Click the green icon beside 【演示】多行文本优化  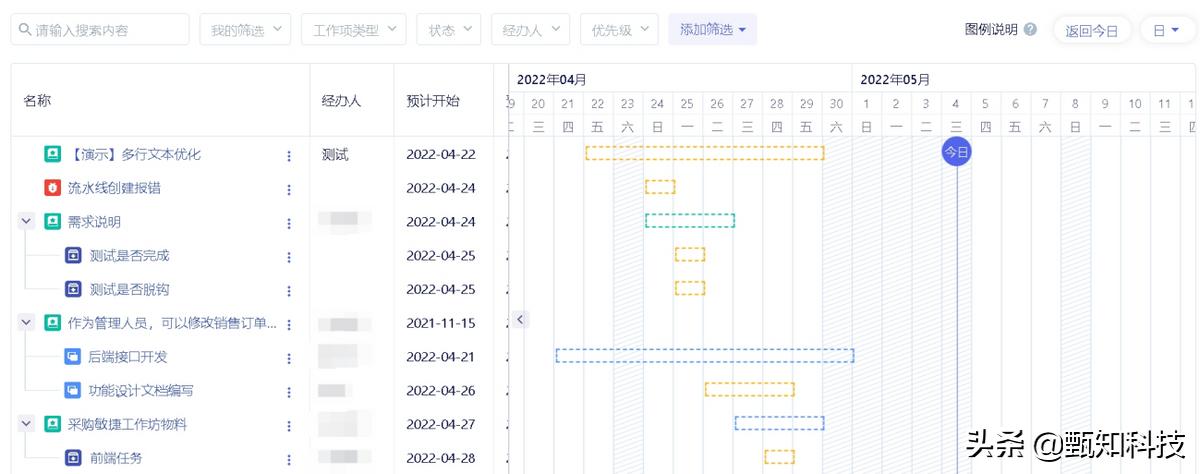[x=52, y=155]
